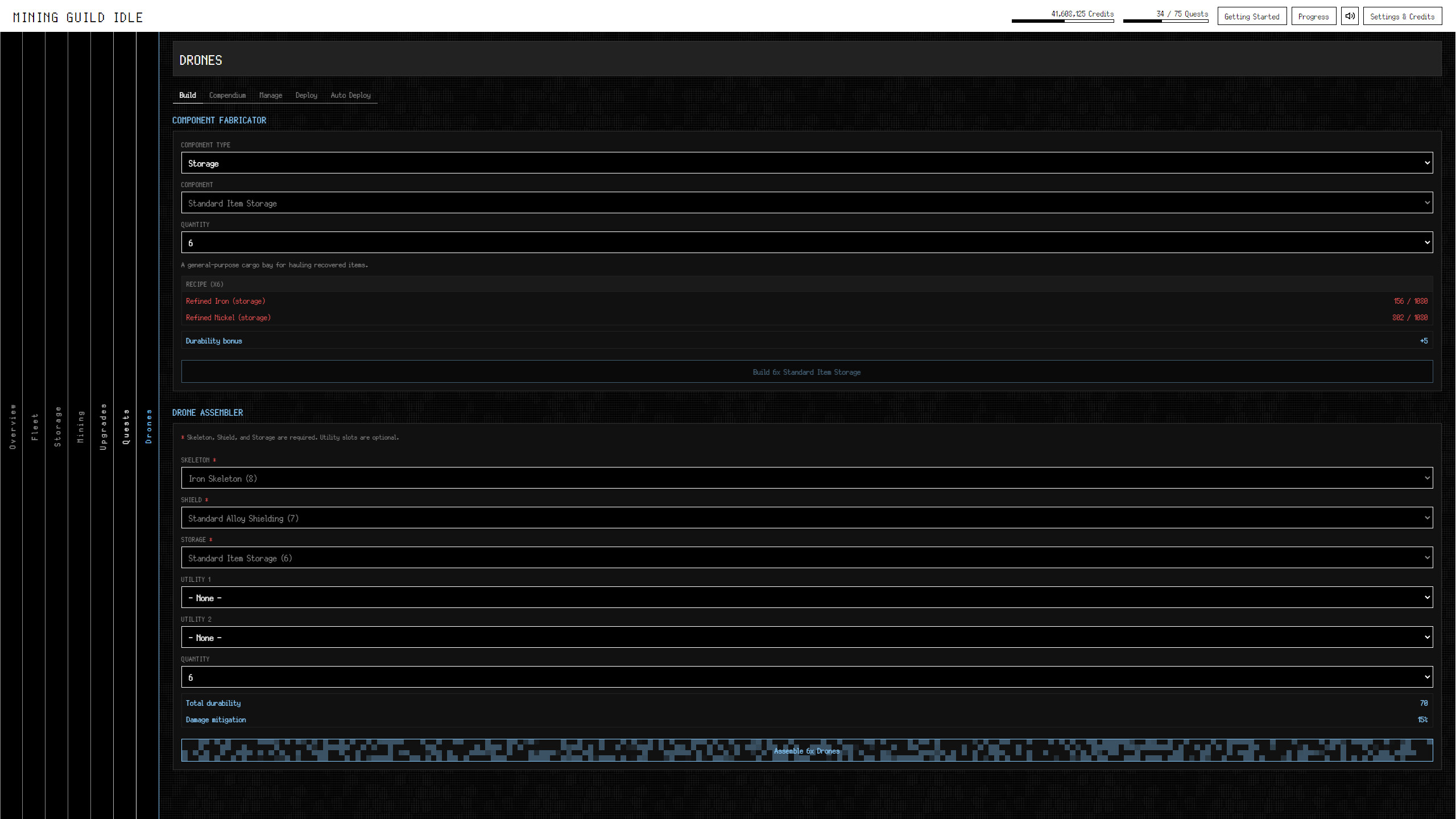Click the Damage mitigation row
Image resolution: width=1456 pixels, height=819 pixels.
[x=806, y=719]
